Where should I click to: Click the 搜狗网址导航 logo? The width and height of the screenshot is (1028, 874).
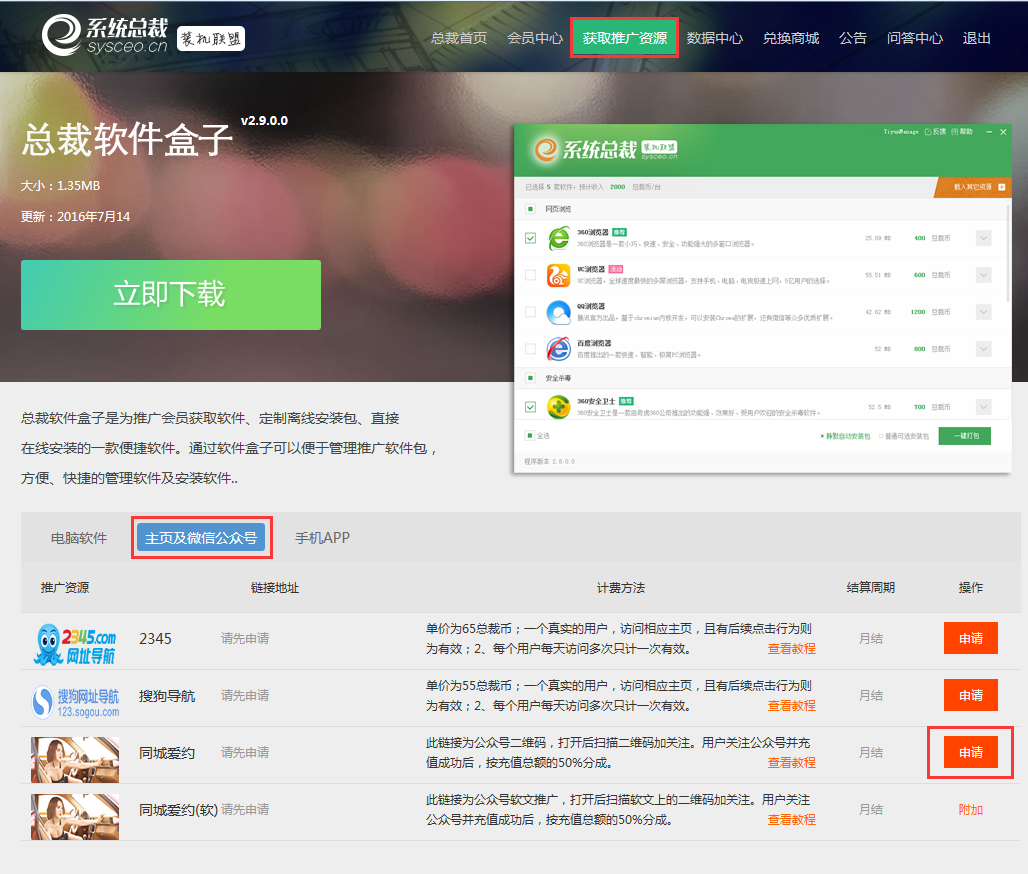76,702
